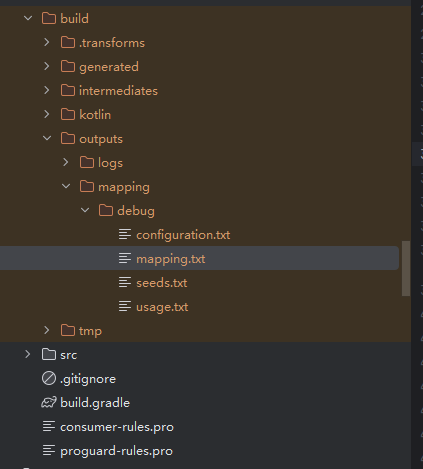
Task: Open the mapping.txt file
Action: [171, 259]
